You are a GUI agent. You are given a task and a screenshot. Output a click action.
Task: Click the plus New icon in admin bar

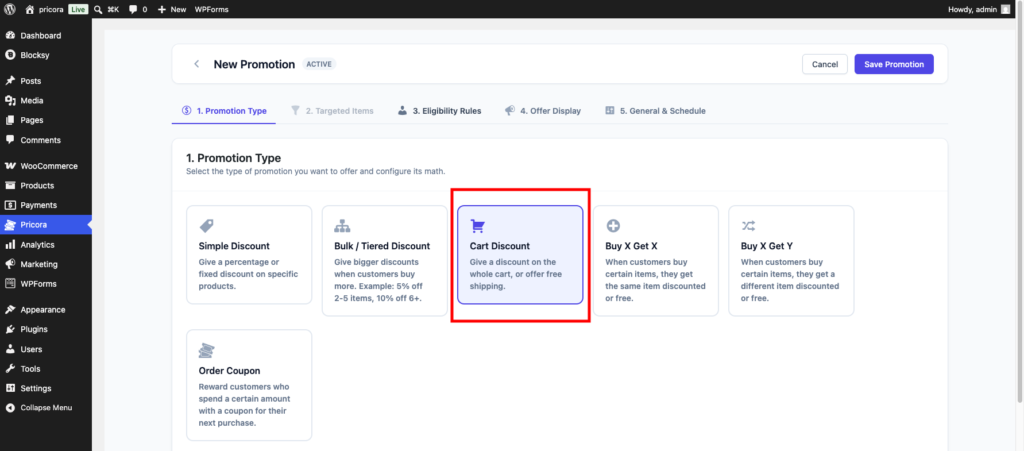tap(162, 10)
